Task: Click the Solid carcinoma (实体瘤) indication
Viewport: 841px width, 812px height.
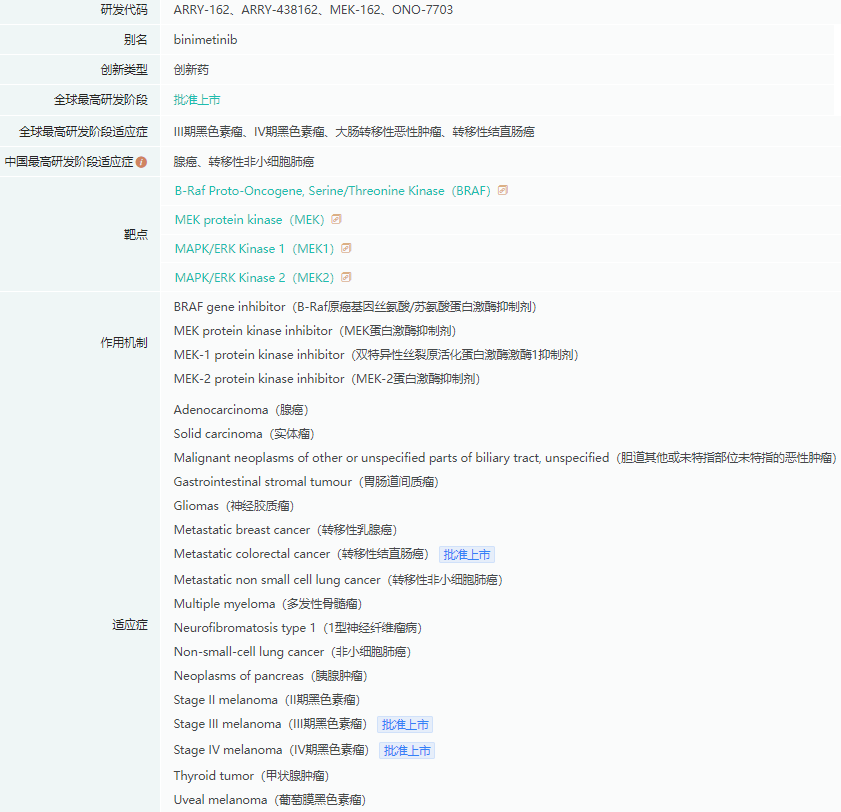Action: 244,434
